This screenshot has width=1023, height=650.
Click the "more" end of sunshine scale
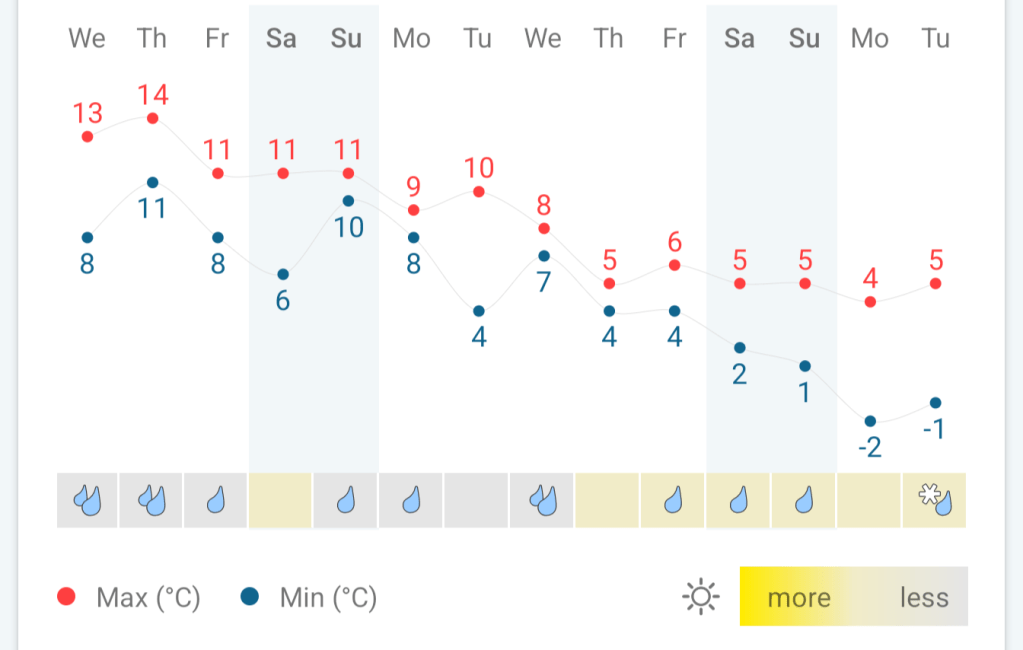(798, 598)
